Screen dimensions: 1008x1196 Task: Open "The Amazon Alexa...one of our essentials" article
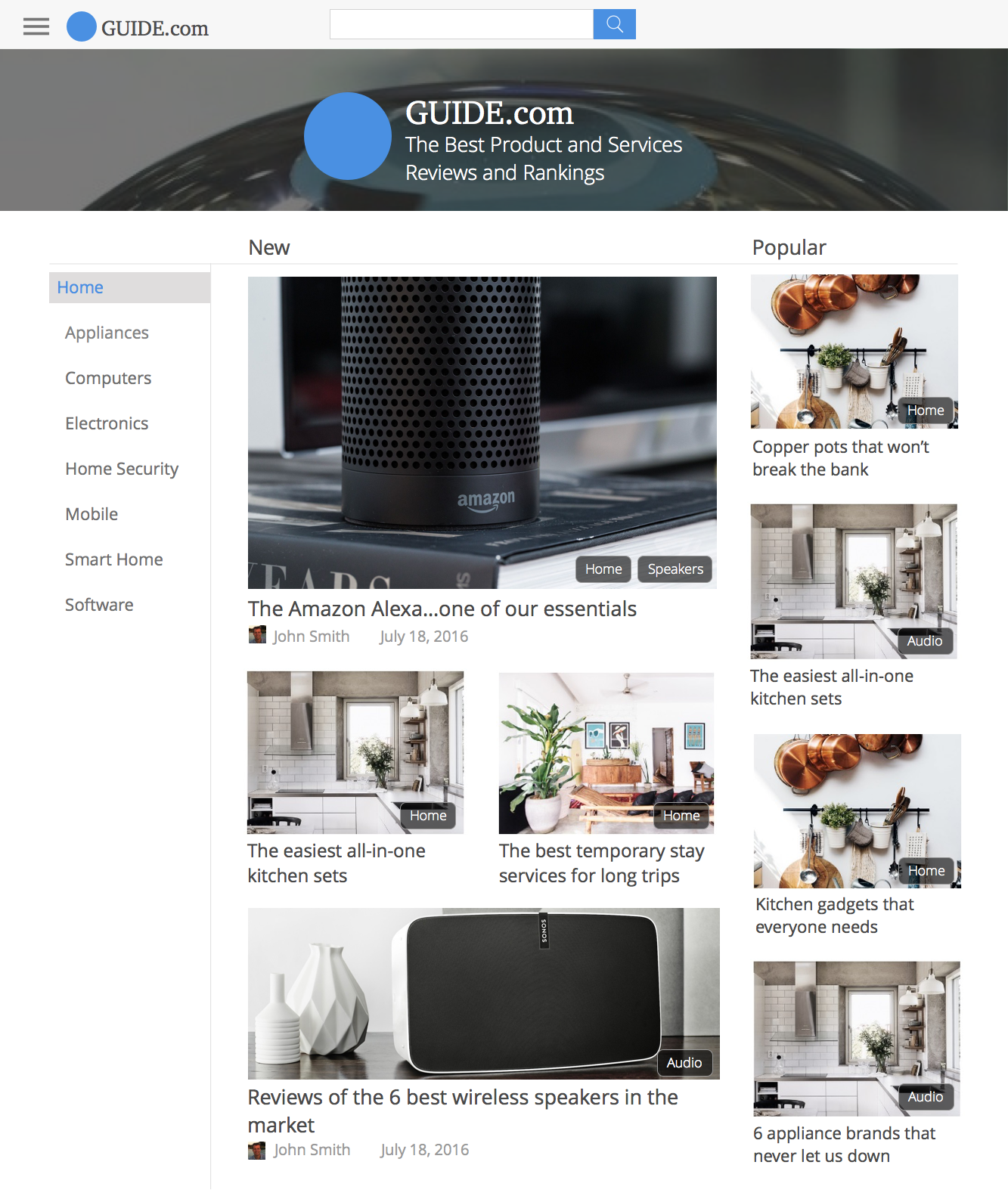click(442, 609)
